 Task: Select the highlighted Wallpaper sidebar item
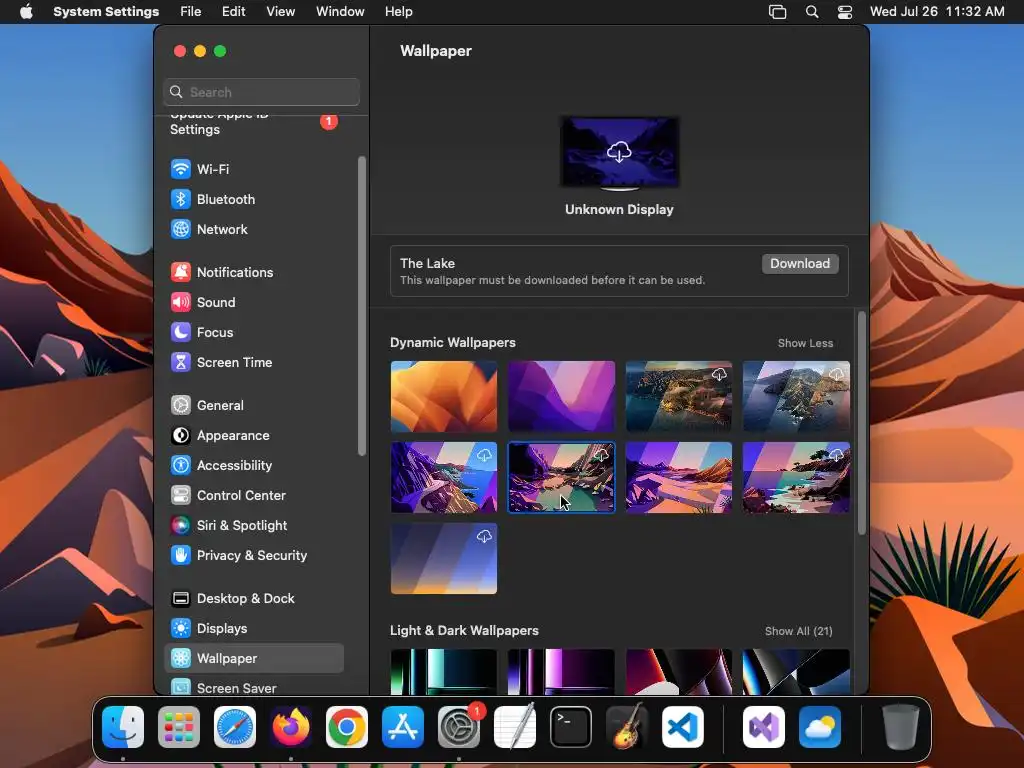tap(254, 658)
